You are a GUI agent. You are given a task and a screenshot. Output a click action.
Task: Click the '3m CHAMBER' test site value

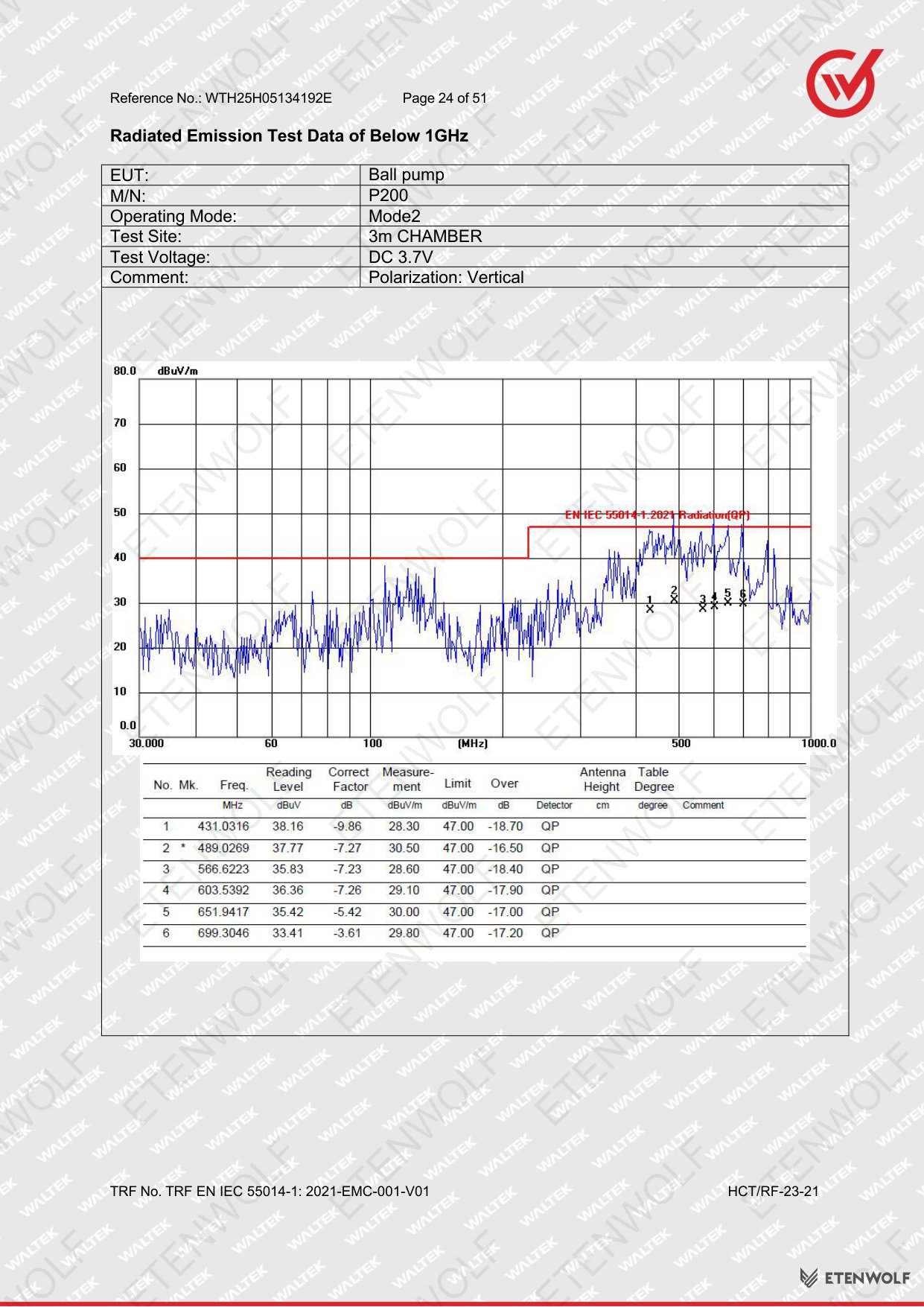tap(425, 236)
